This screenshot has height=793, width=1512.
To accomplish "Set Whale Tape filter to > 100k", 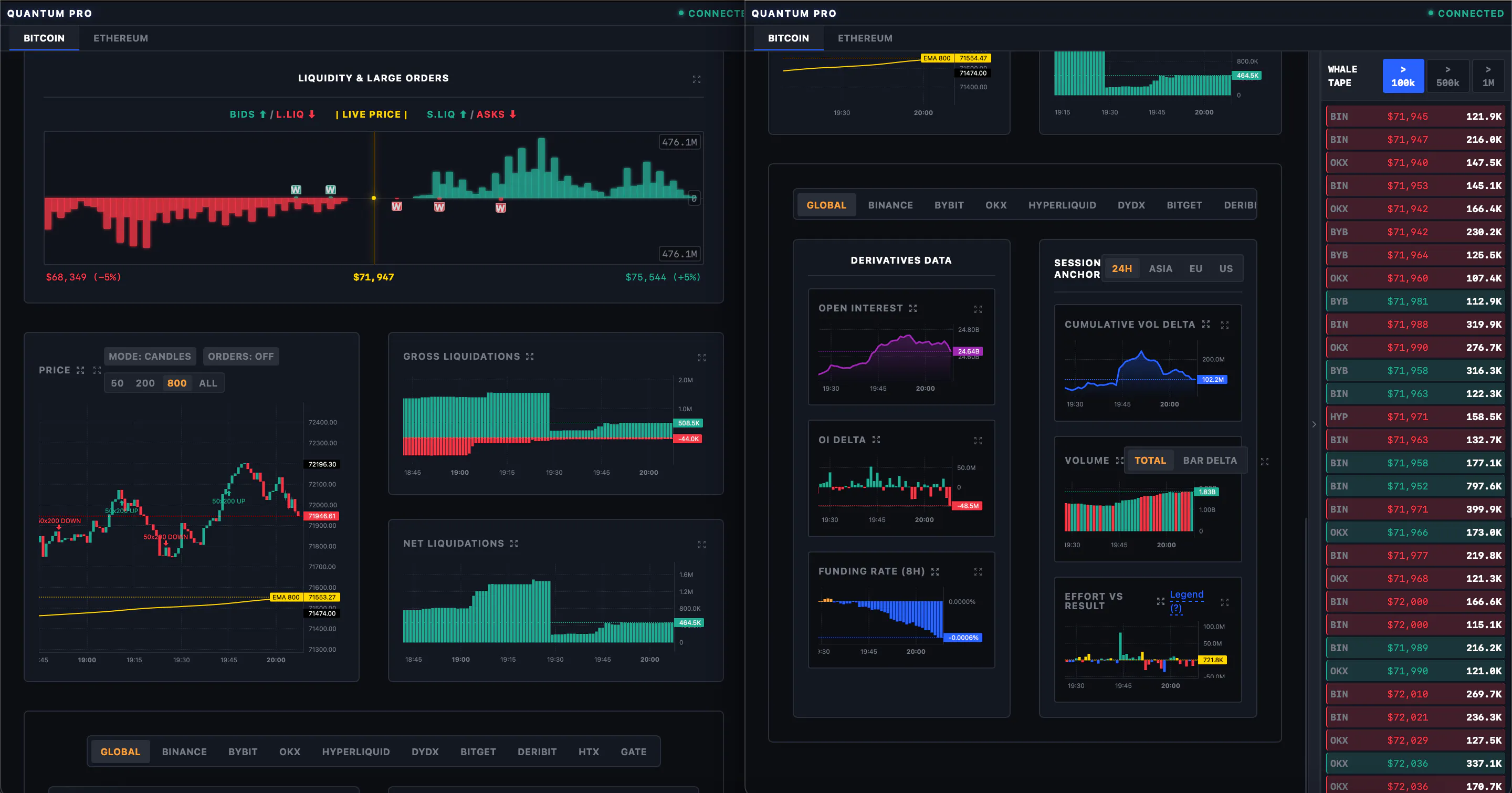I will [x=1403, y=76].
